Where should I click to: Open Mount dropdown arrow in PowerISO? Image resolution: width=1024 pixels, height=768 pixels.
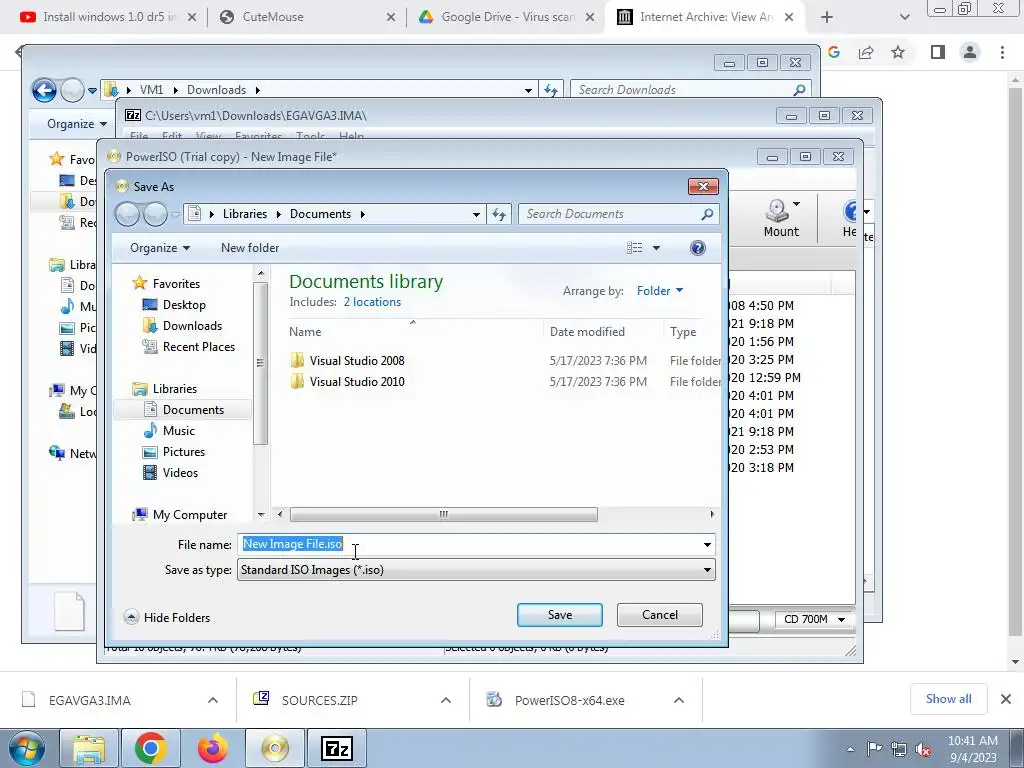[x=797, y=204]
